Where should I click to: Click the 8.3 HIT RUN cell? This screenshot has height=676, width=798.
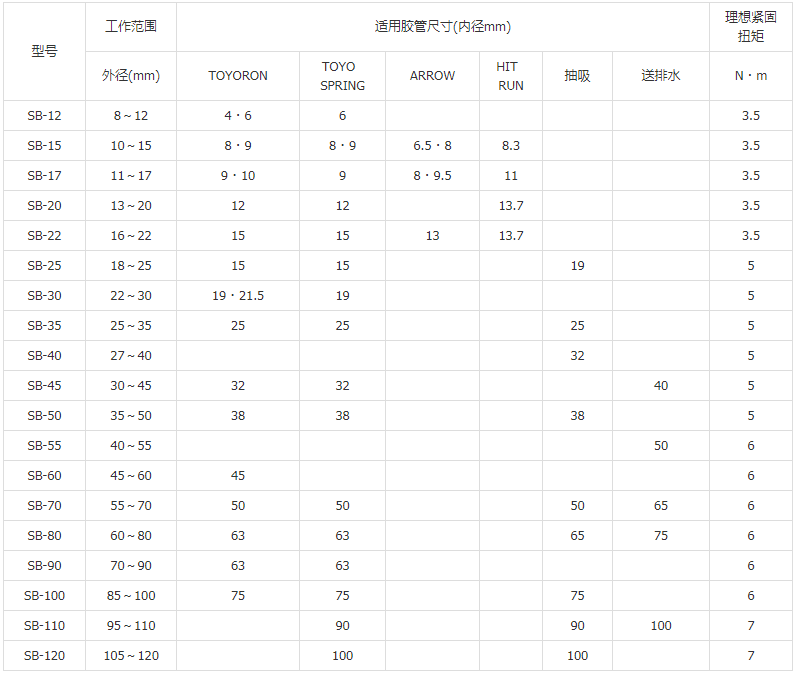point(511,146)
